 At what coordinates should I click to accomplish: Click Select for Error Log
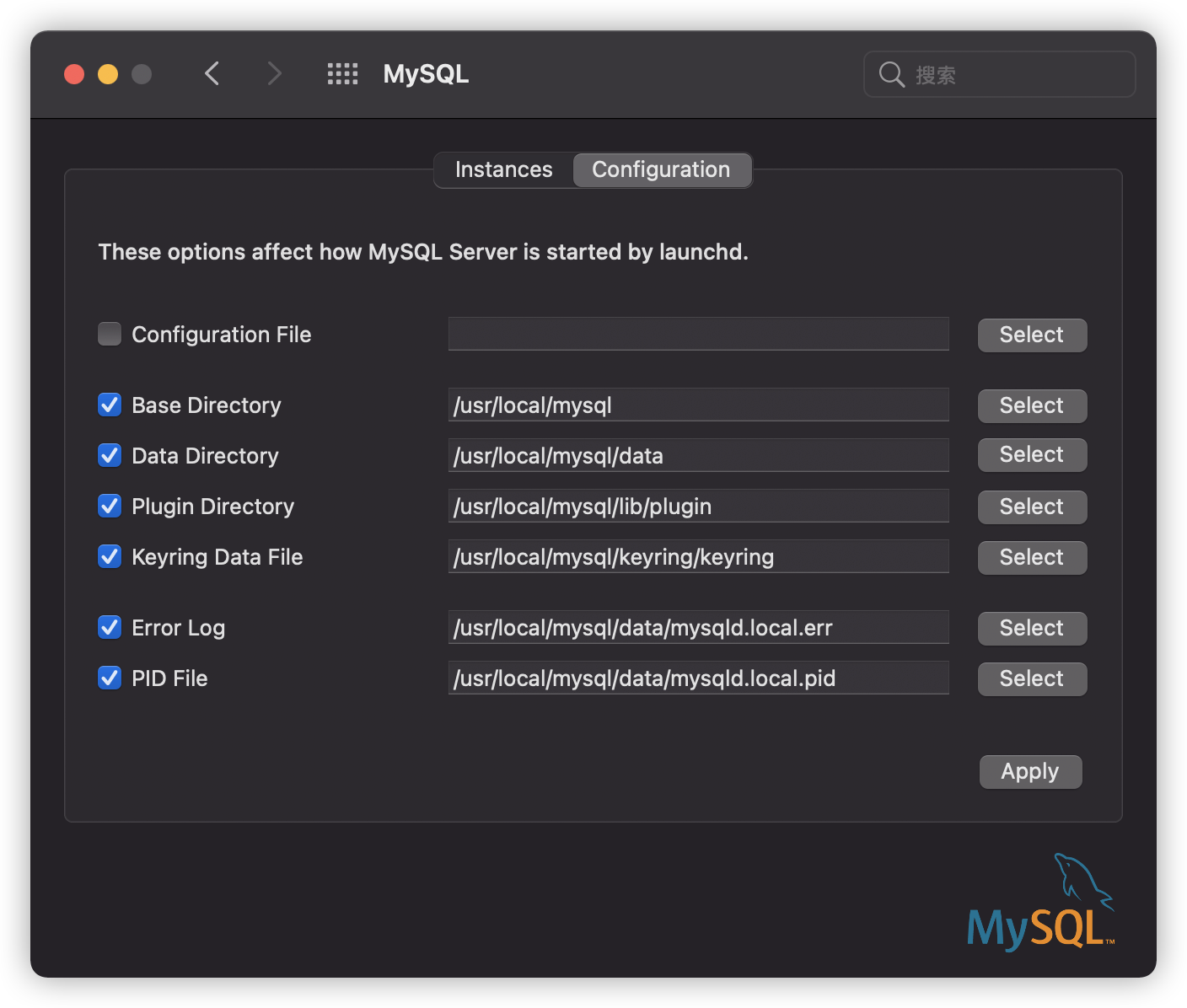(x=1032, y=628)
